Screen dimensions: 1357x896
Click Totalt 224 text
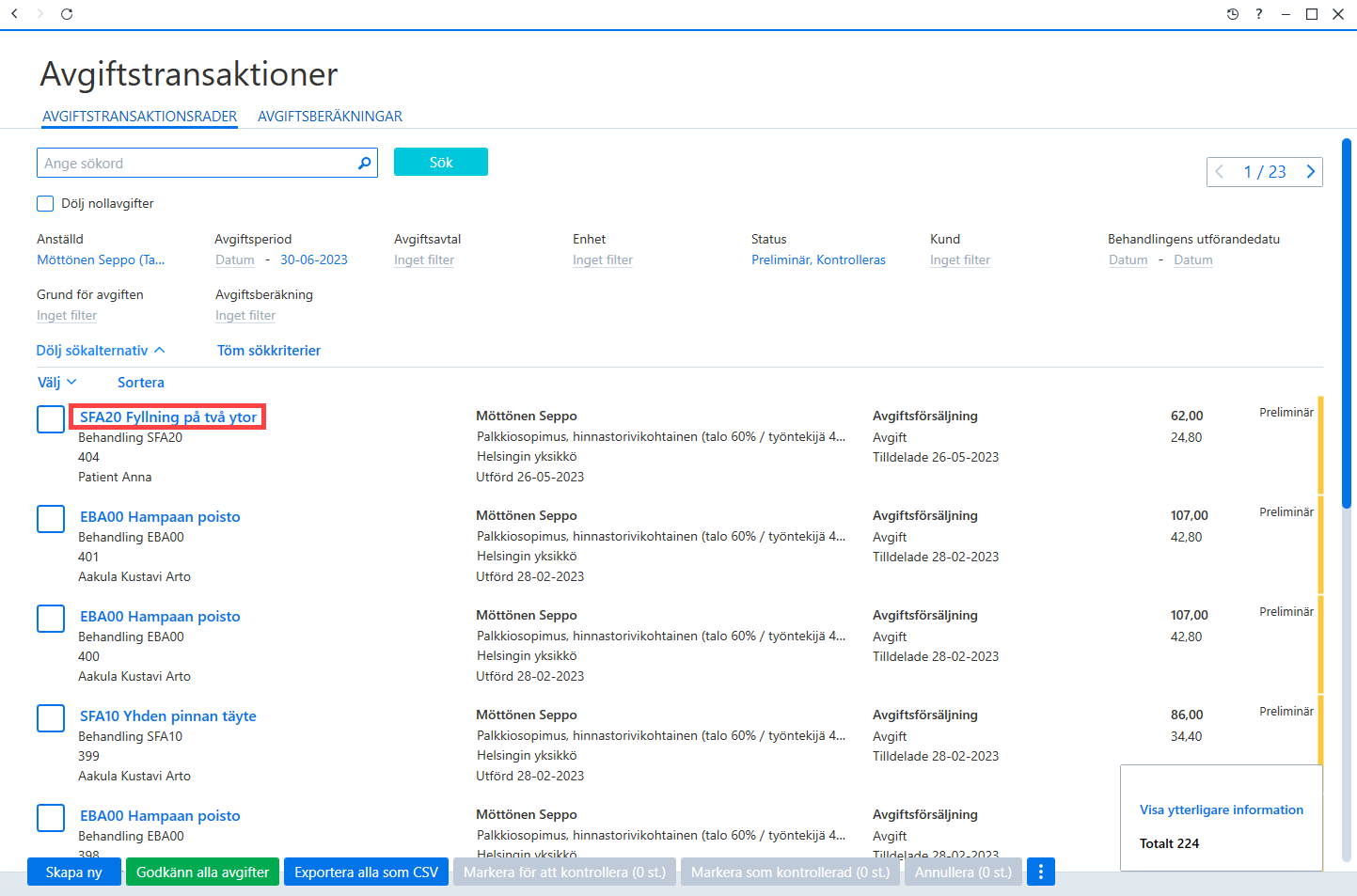tap(1169, 843)
